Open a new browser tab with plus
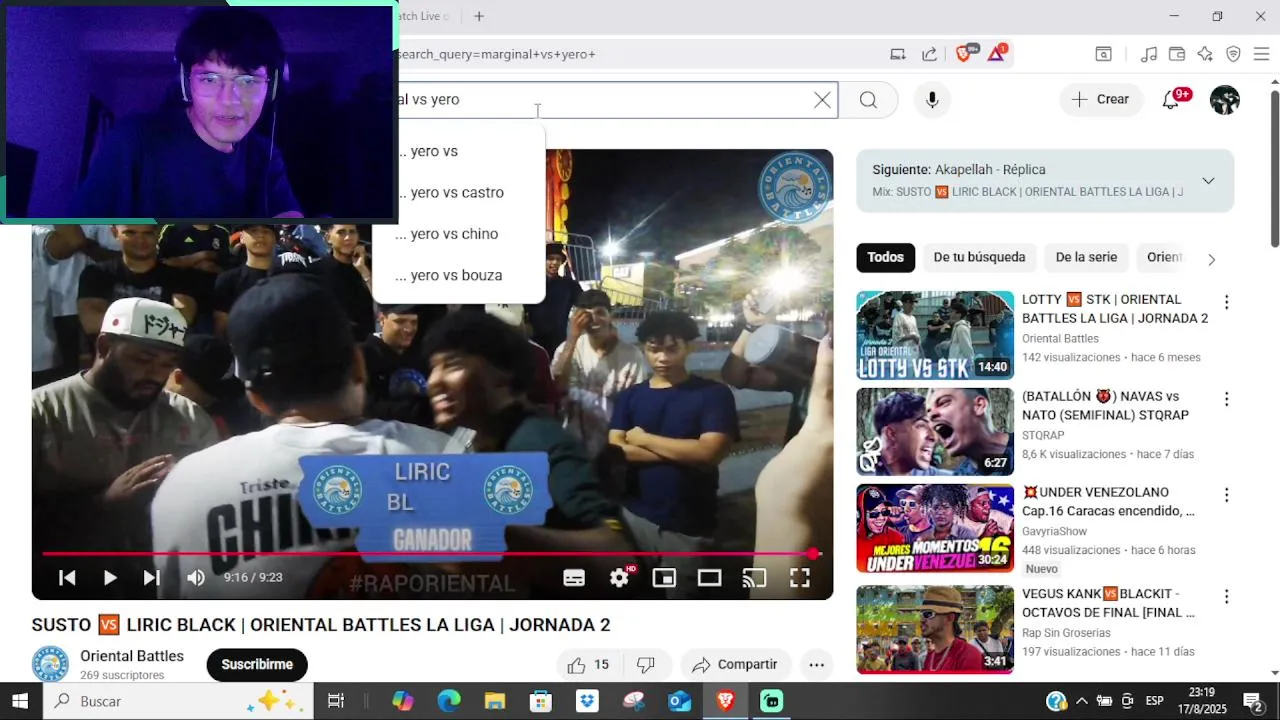 tap(479, 16)
